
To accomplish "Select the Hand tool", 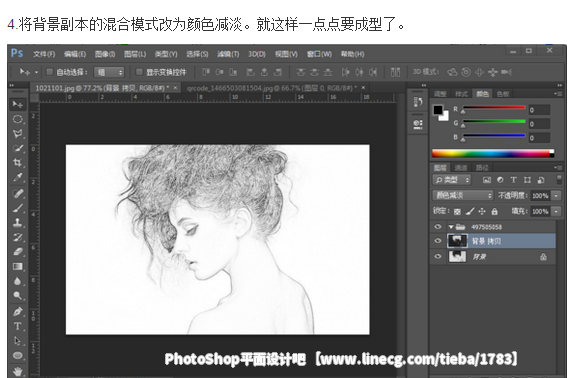I will [18, 371].
